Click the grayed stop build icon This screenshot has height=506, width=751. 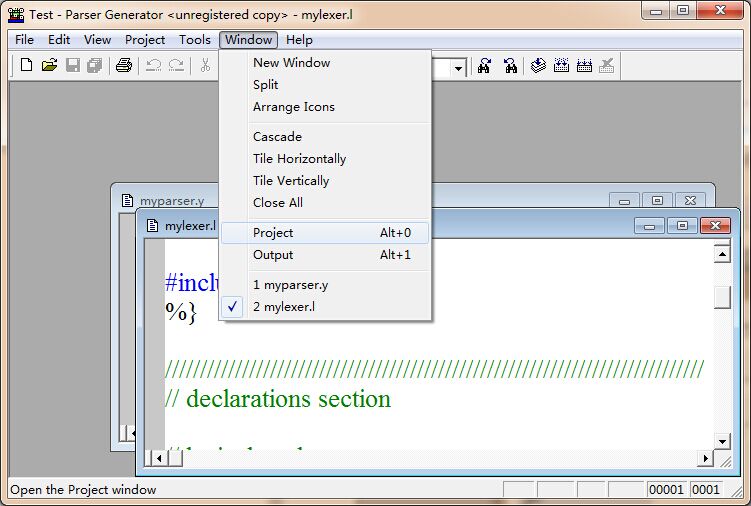point(607,65)
